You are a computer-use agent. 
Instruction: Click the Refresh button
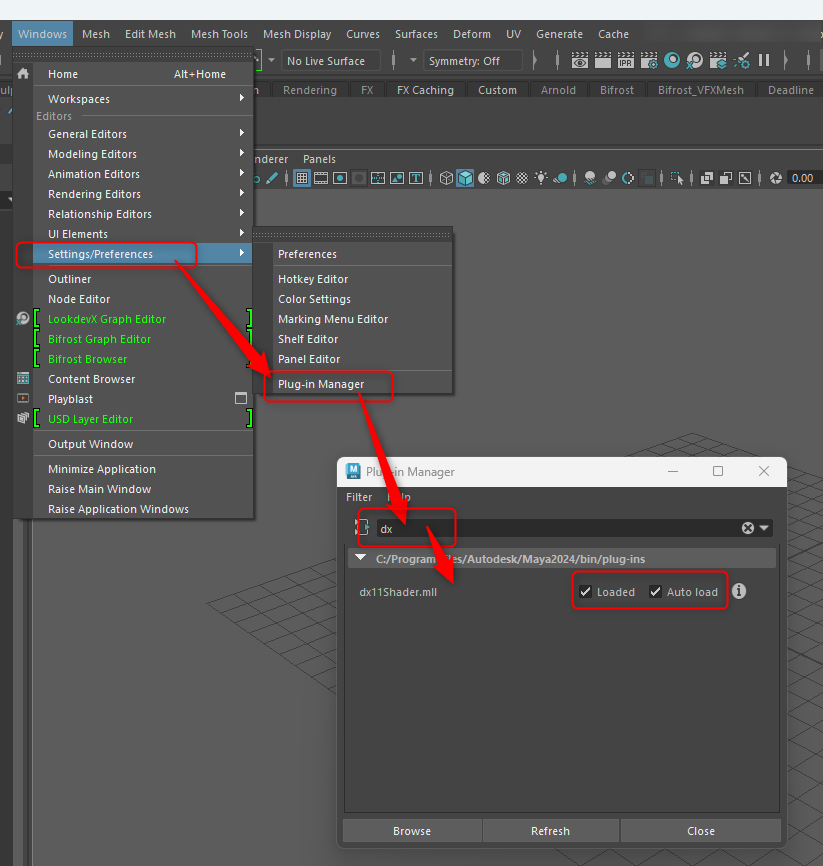coord(550,831)
